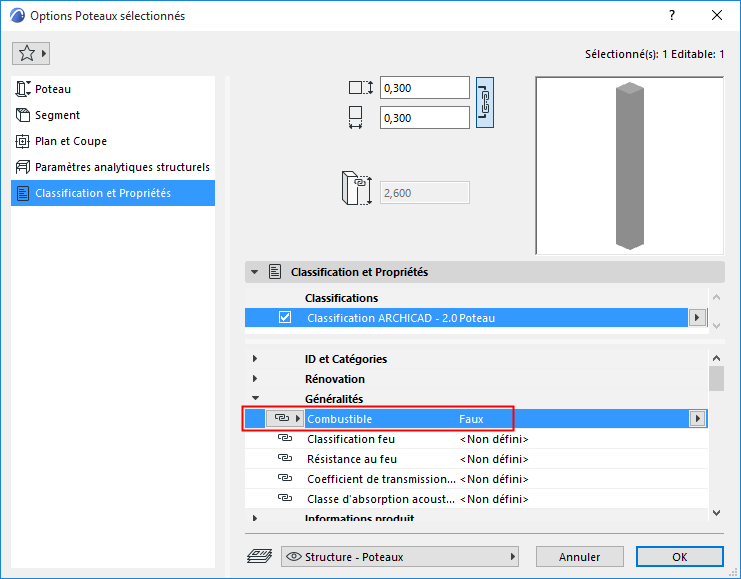Image resolution: width=741 pixels, height=579 pixels.
Task: Click the link icon on the Combustible row
Action: coord(281,419)
